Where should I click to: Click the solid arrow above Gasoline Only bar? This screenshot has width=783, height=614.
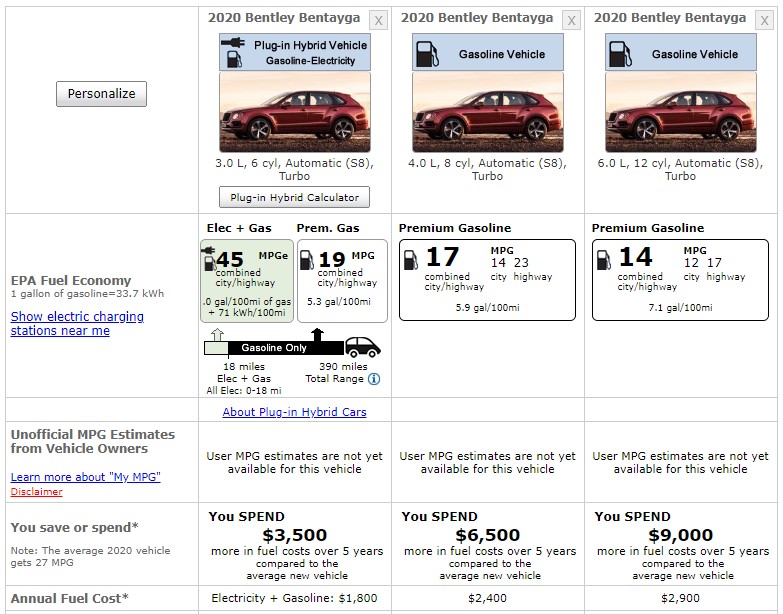tap(317, 334)
